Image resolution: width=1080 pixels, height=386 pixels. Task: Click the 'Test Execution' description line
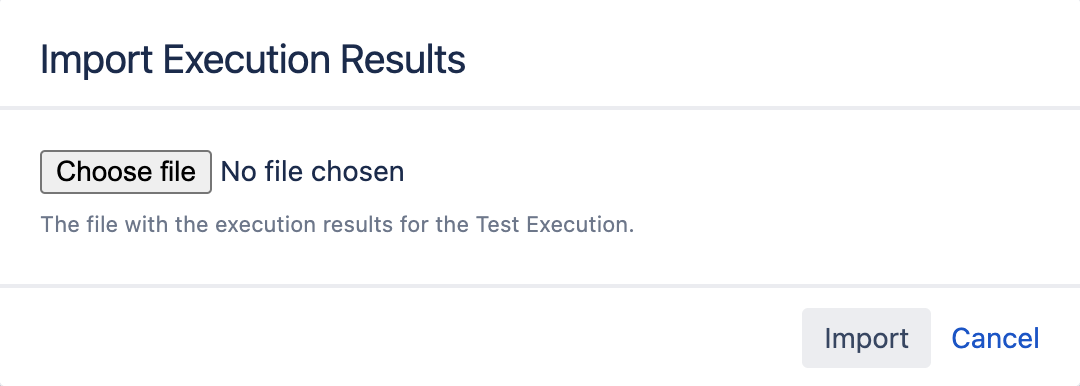(337, 225)
